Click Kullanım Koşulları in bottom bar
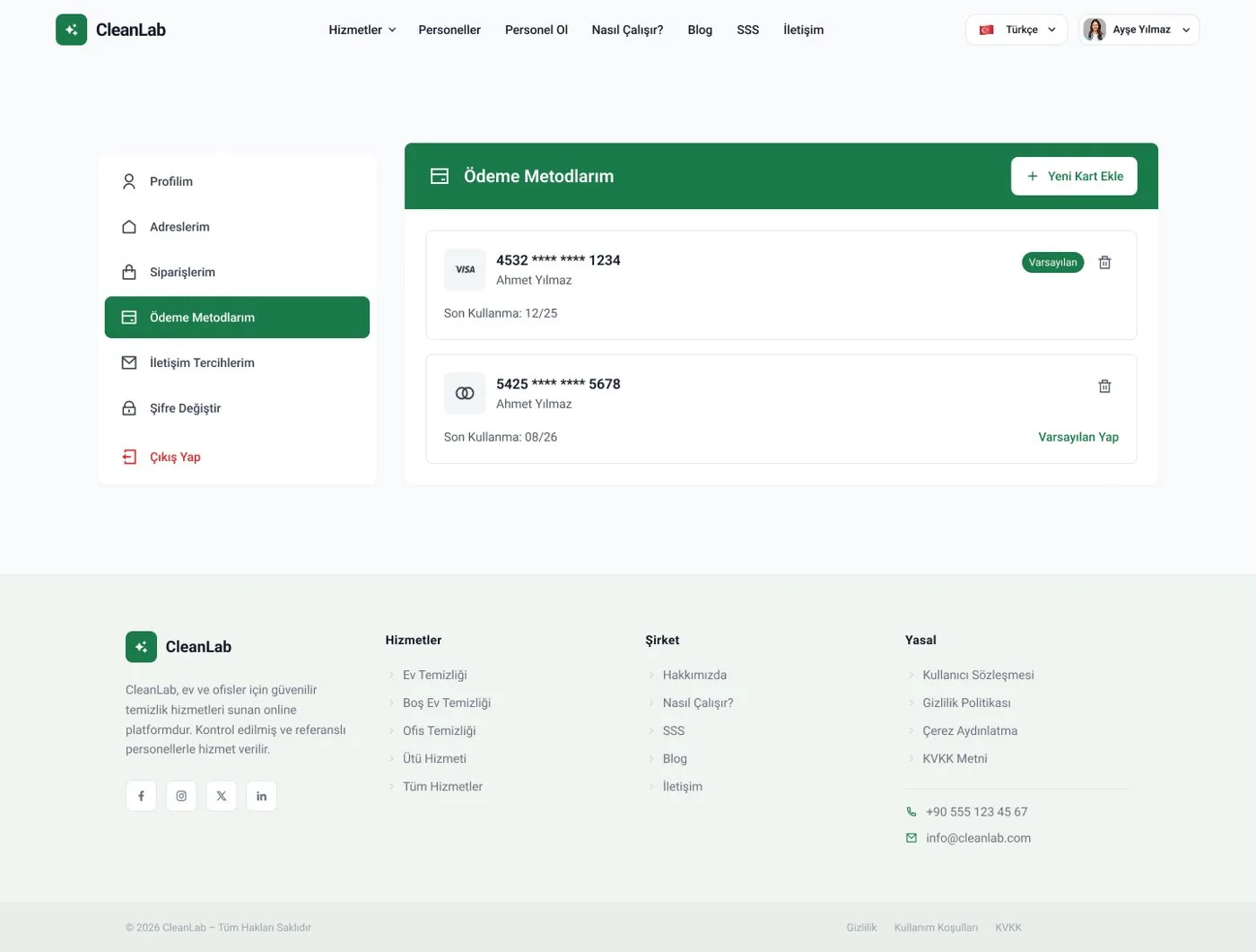Image resolution: width=1256 pixels, height=952 pixels. [x=936, y=928]
